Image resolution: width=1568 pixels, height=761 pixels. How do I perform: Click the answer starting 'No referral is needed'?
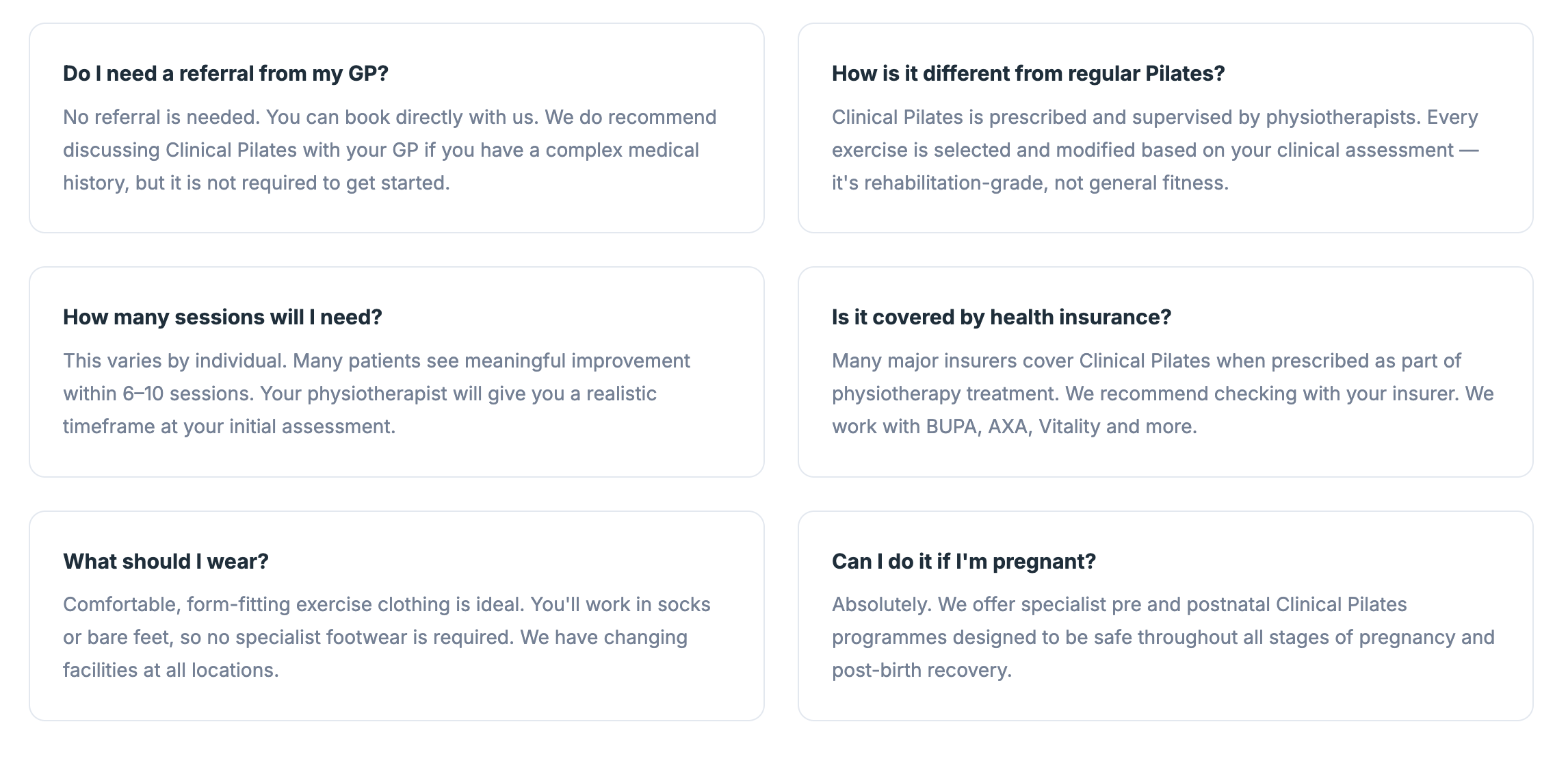(x=389, y=150)
